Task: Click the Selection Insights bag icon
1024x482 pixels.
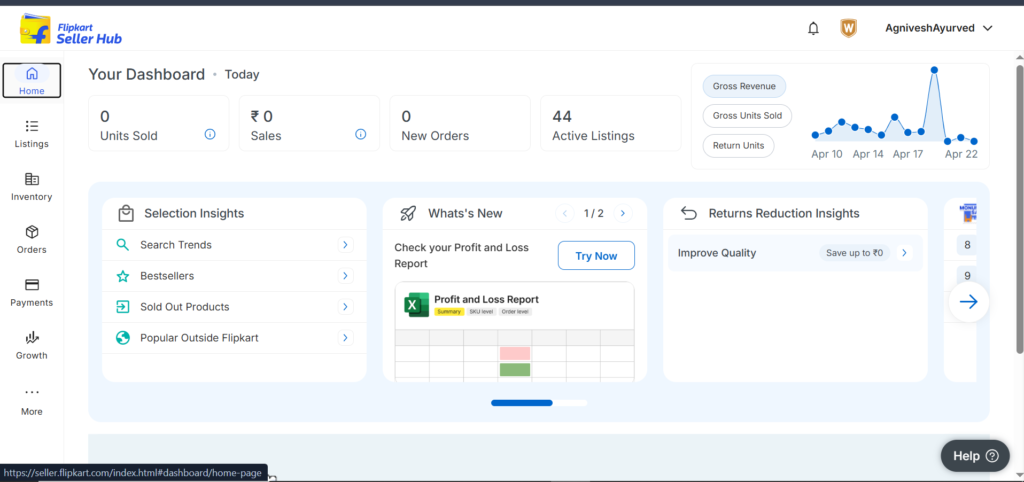Action: [x=126, y=214]
